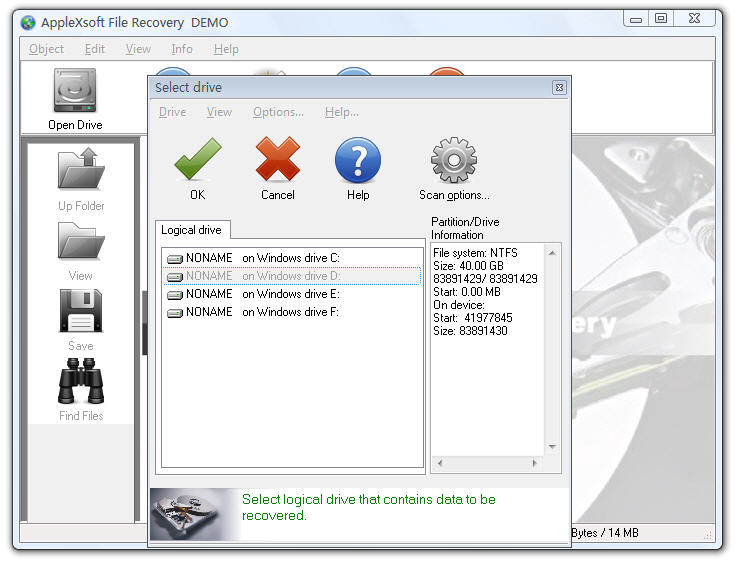Confirm with the green OK checkmark
The height and width of the screenshot is (572, 742).
[198, 159]
